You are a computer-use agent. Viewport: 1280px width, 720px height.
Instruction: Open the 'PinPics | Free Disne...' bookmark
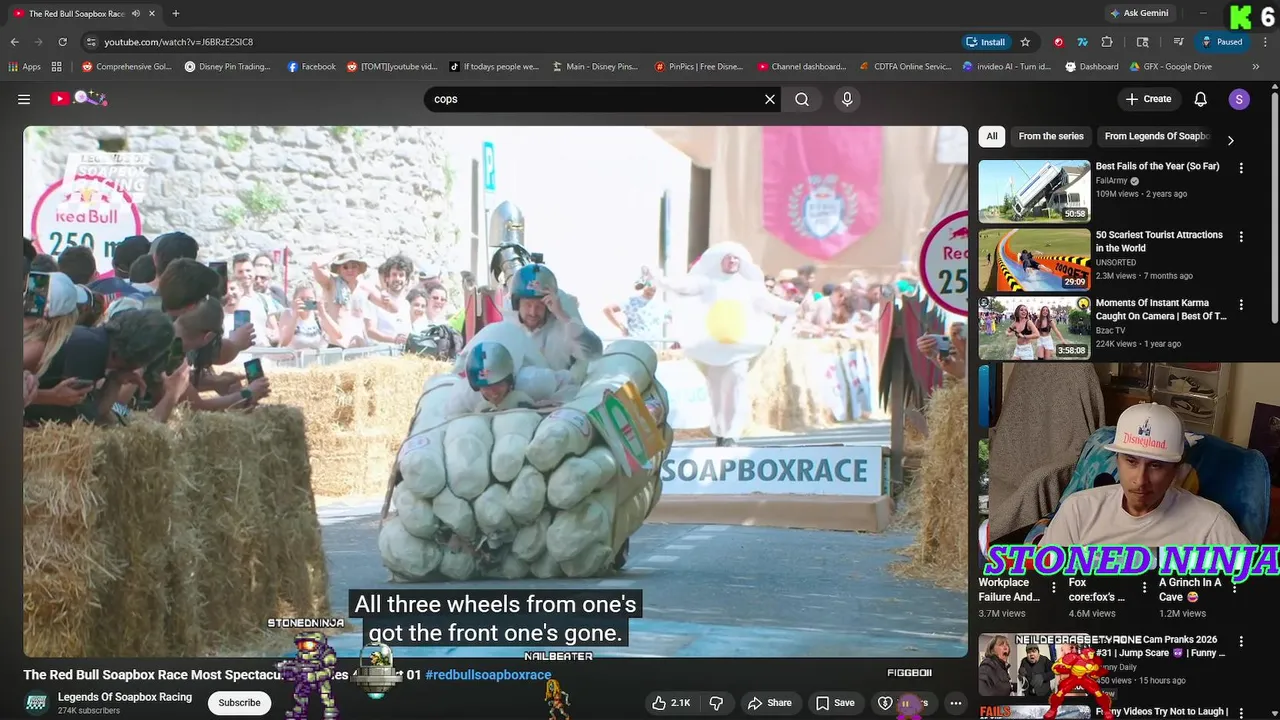click(699, 67)
